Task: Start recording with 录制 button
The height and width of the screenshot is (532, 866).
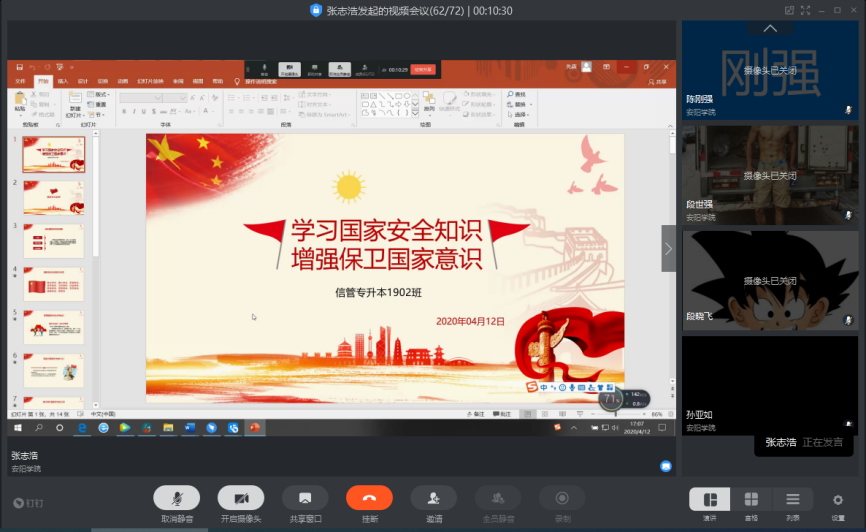Action: click(x=562, y=498)
